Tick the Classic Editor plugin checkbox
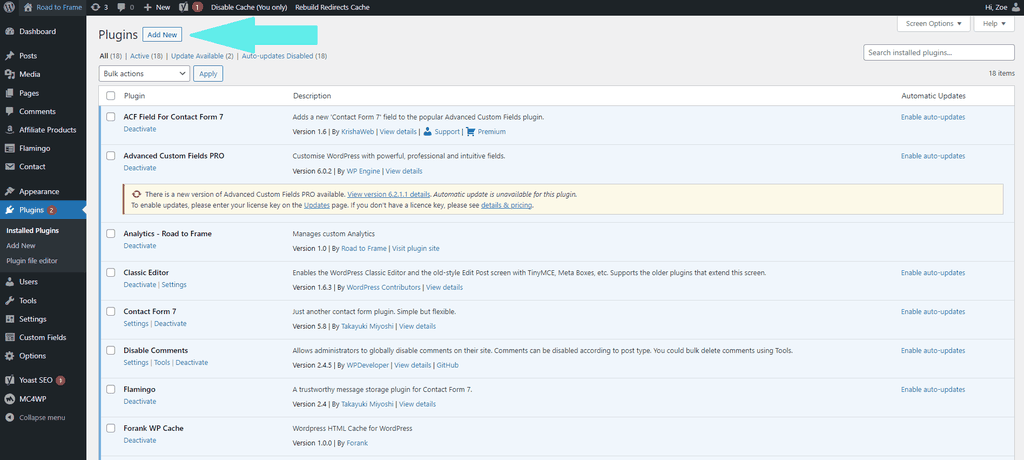This screenshot has height=460, width=1024. click(x=111, y=272)
